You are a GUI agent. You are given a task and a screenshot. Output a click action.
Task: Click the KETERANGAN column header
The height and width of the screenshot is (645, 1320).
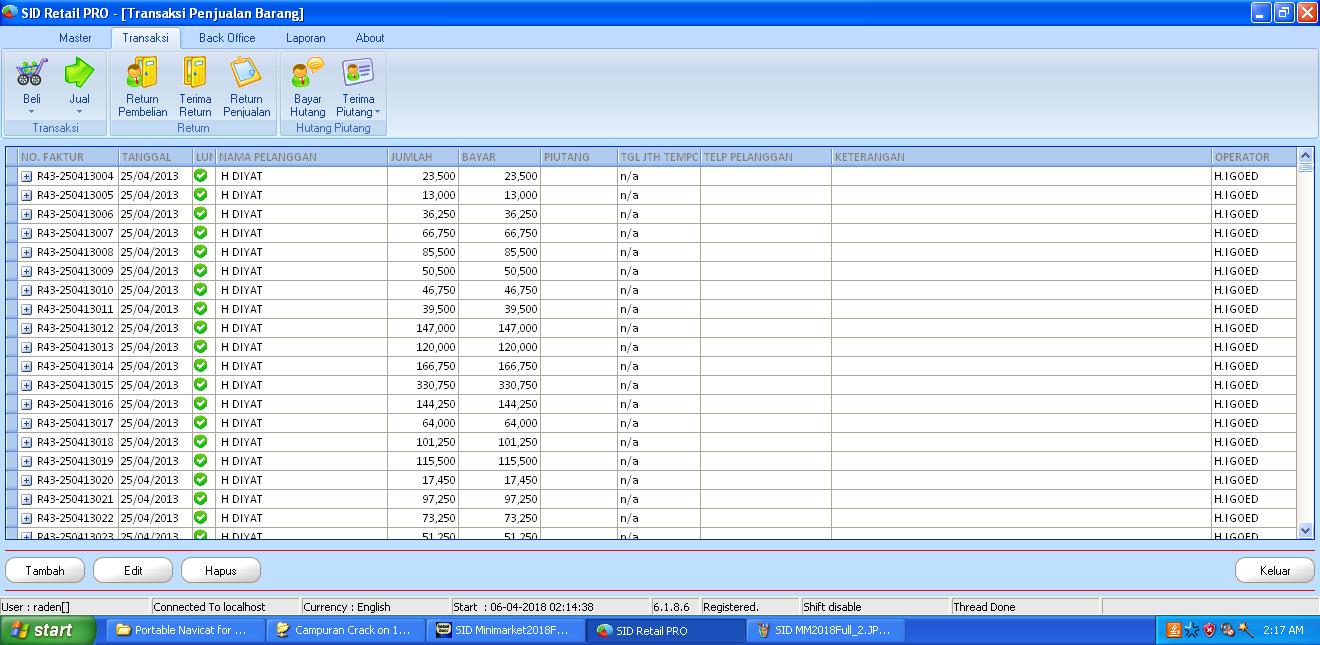coord(1021,157)
